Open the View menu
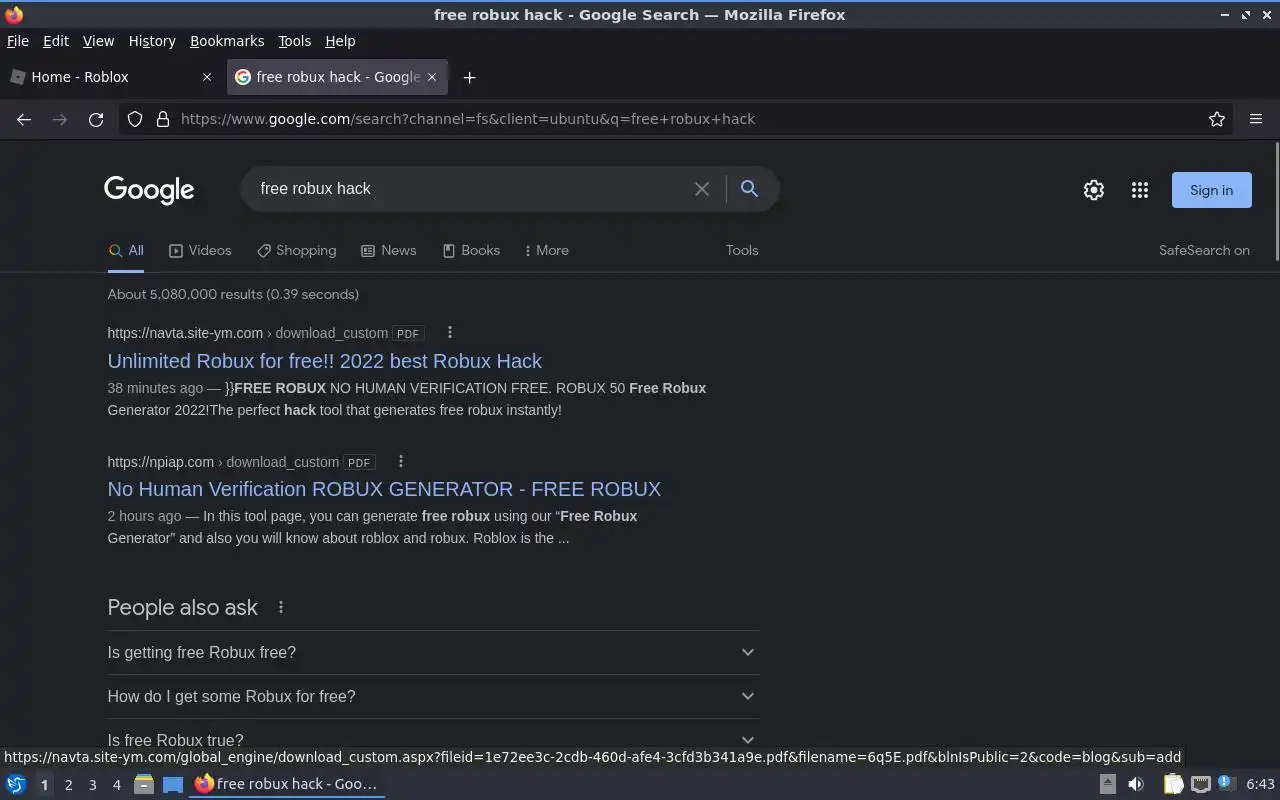The height and width of the screenshot is (800, 1280). [98, 41]
